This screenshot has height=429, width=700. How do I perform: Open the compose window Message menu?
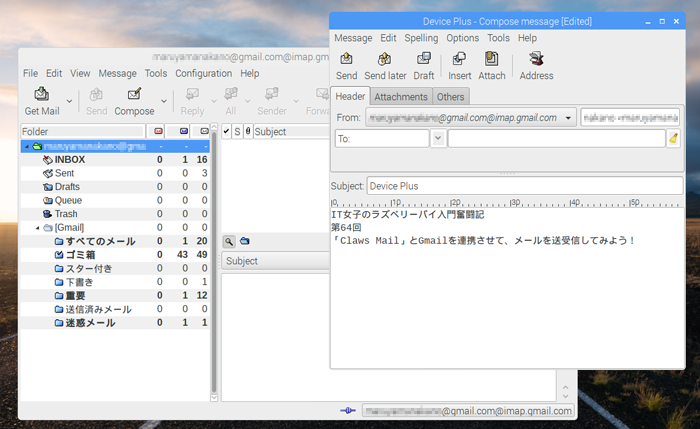click(x=353, y=38)
